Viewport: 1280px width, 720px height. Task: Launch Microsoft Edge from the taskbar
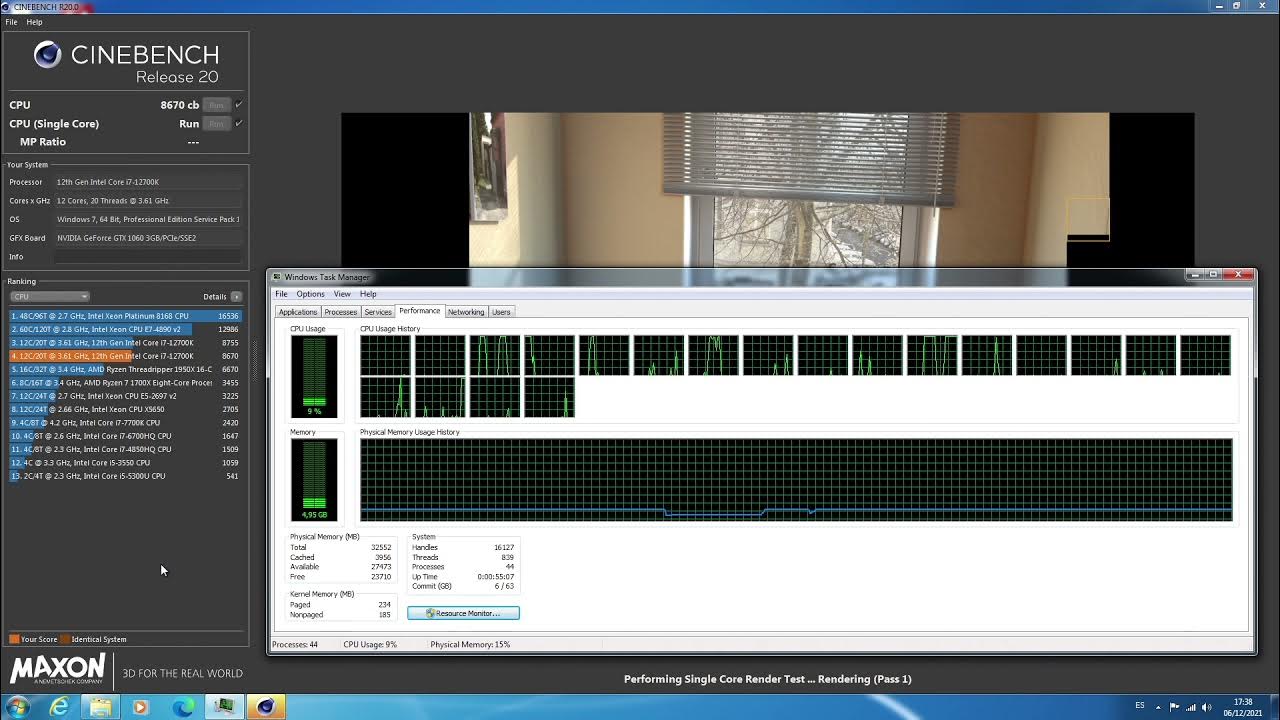pos(183,707)
